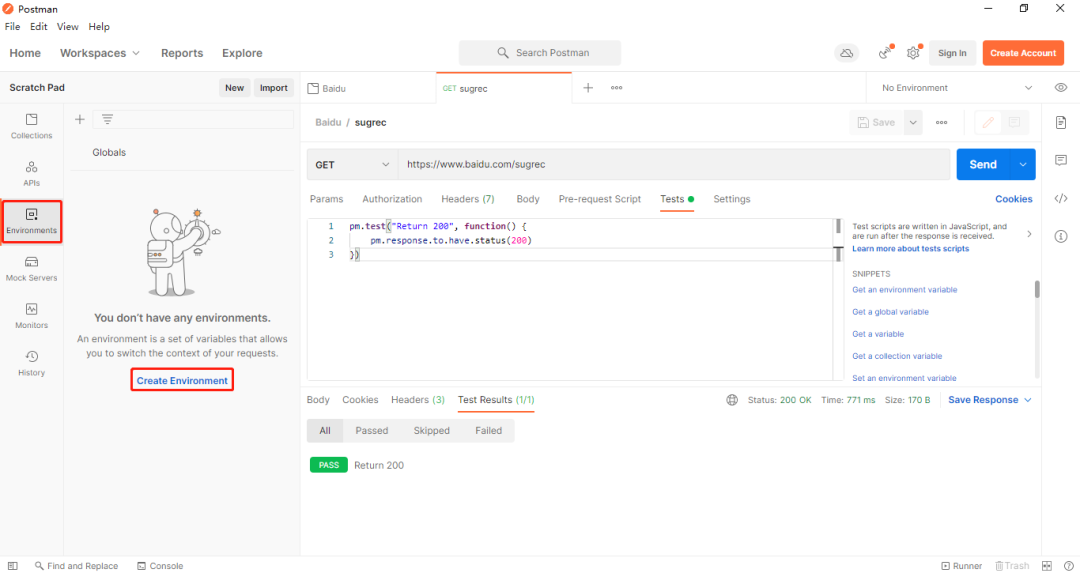1080x573 pixels.
Task: Filter test results by Passed
Action: click(x=372, y=430)
